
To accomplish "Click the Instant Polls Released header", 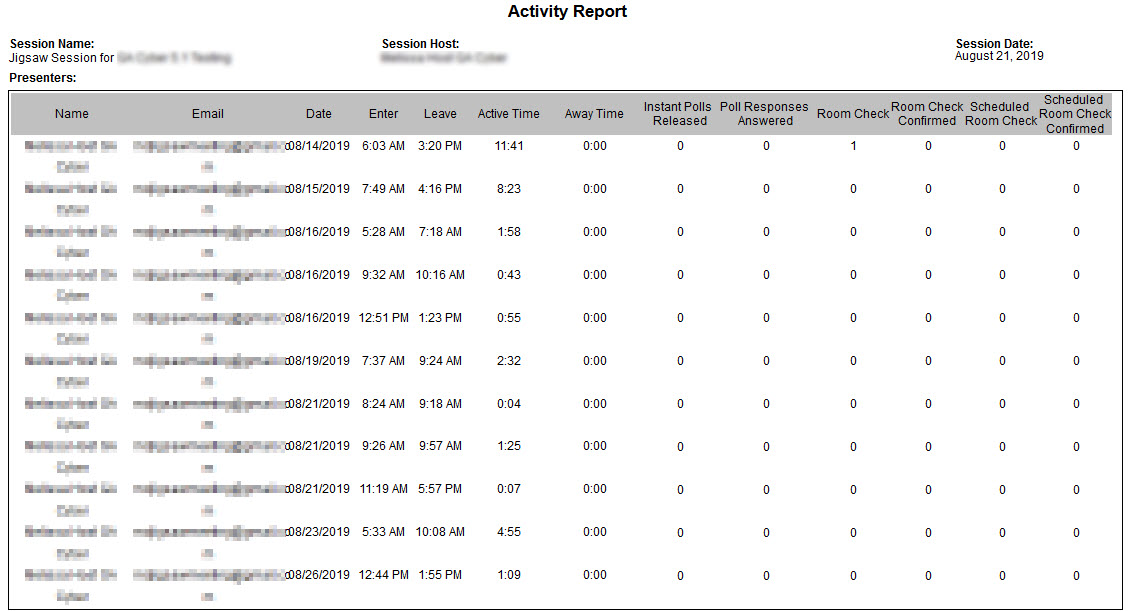I will click(677, 114).
